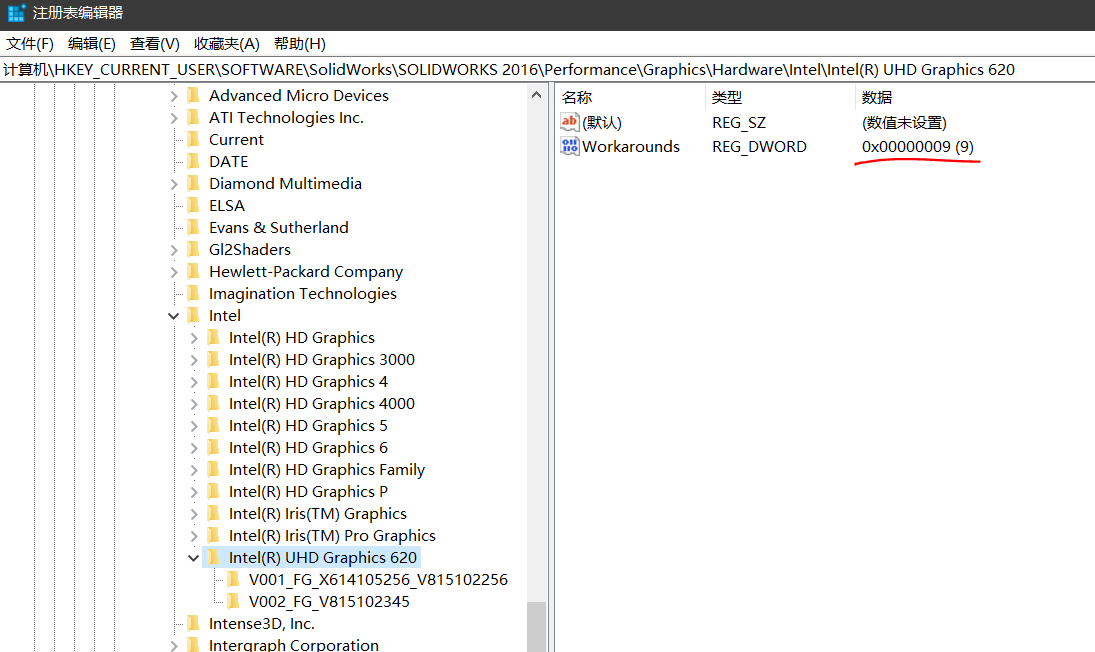
Task: Open the 文件(F) menu
Action: click(x=30, y=44)
